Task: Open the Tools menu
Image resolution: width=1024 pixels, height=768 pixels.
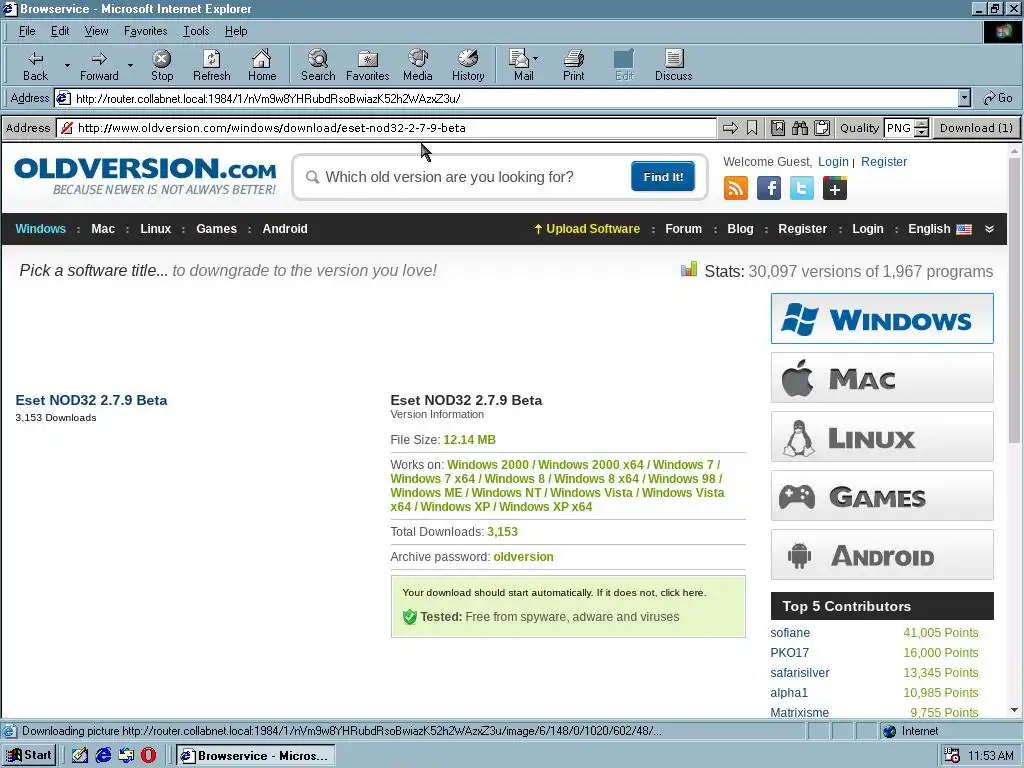Action: [196, 31]
